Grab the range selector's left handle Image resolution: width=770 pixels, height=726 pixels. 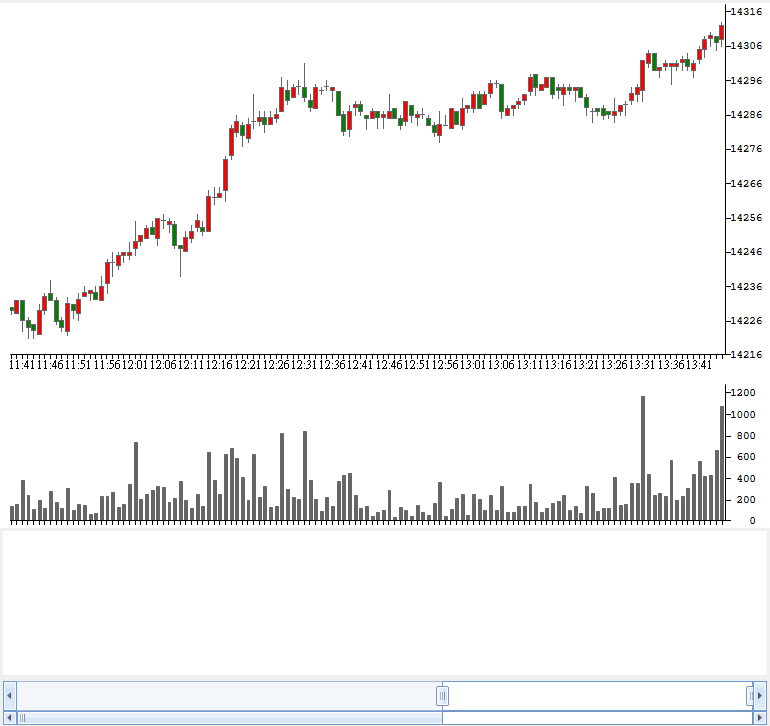tap(442, 696)
